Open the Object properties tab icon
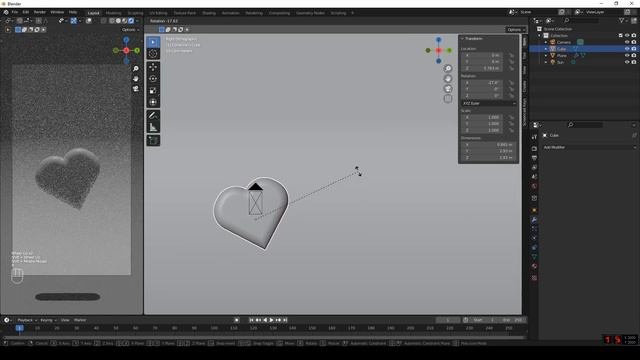 [x=534, y=210]
